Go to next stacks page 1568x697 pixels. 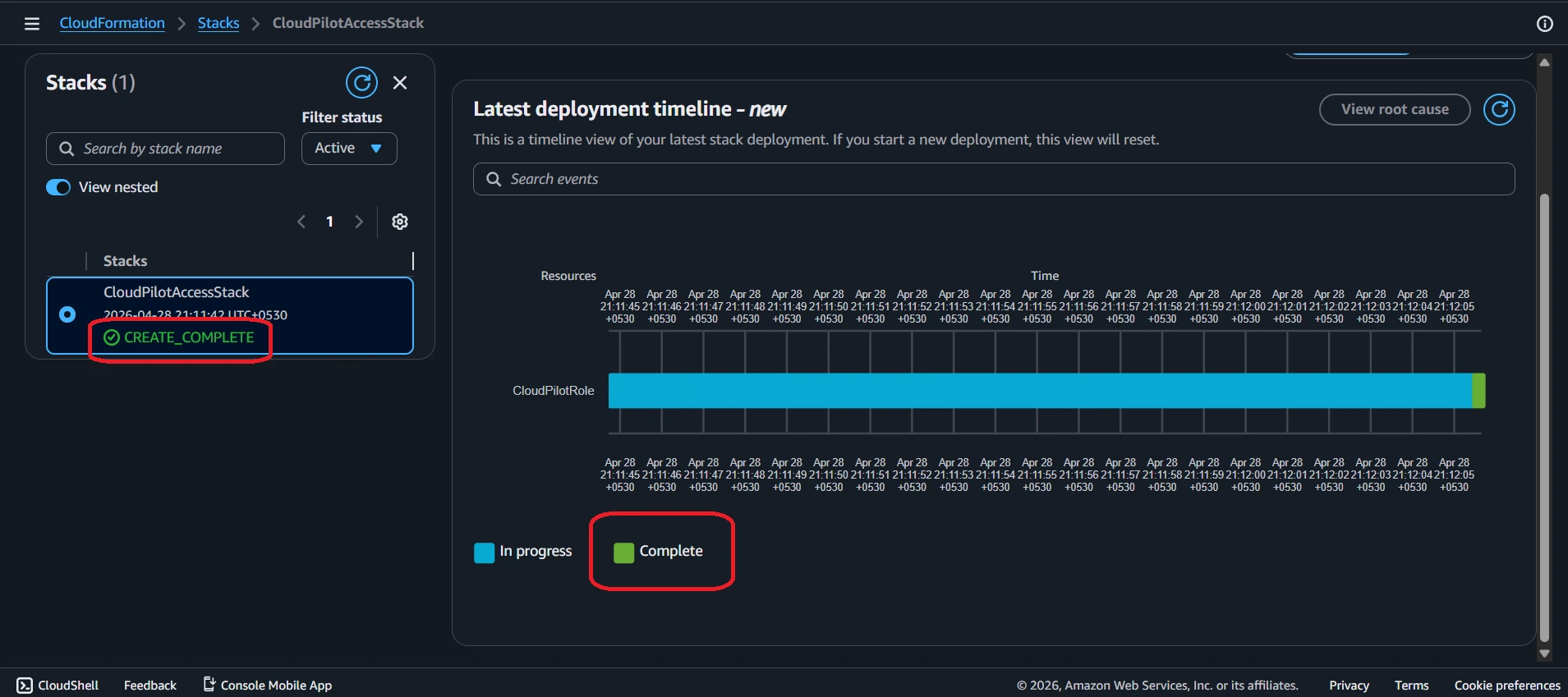(358, 222)
